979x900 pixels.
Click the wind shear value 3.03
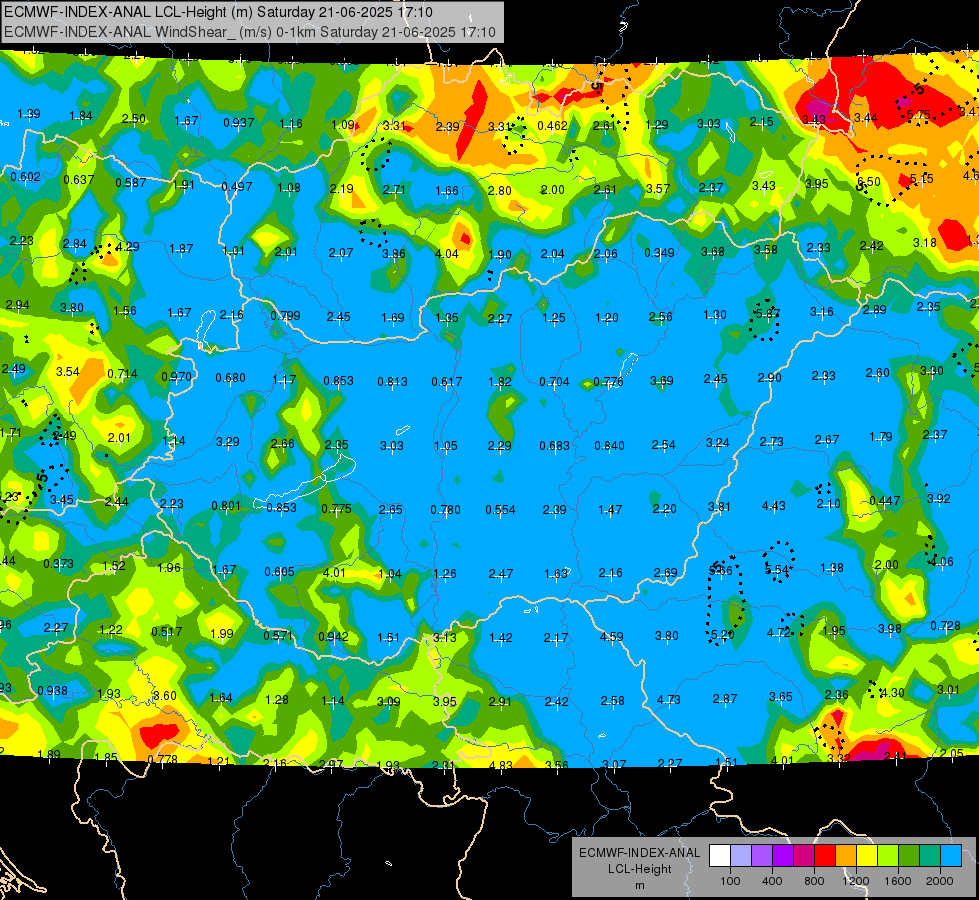pos(392,445)
